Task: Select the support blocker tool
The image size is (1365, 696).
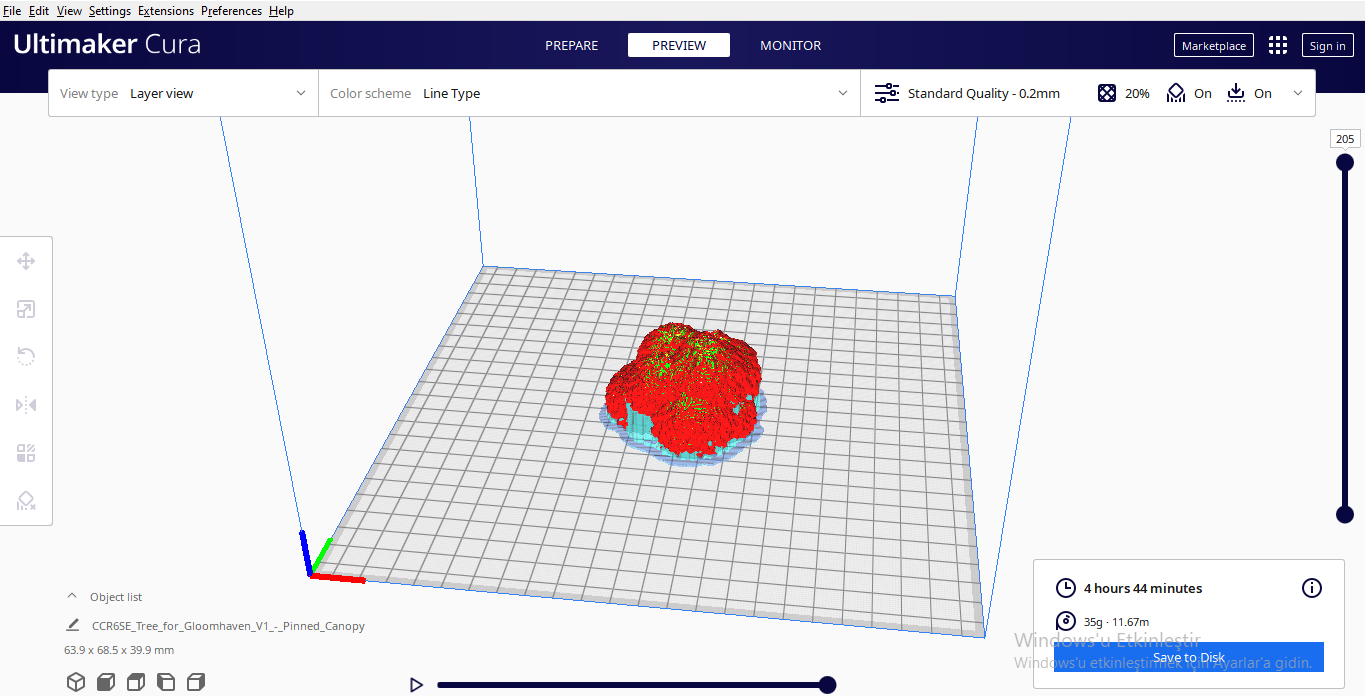Action: click(26, 500)
